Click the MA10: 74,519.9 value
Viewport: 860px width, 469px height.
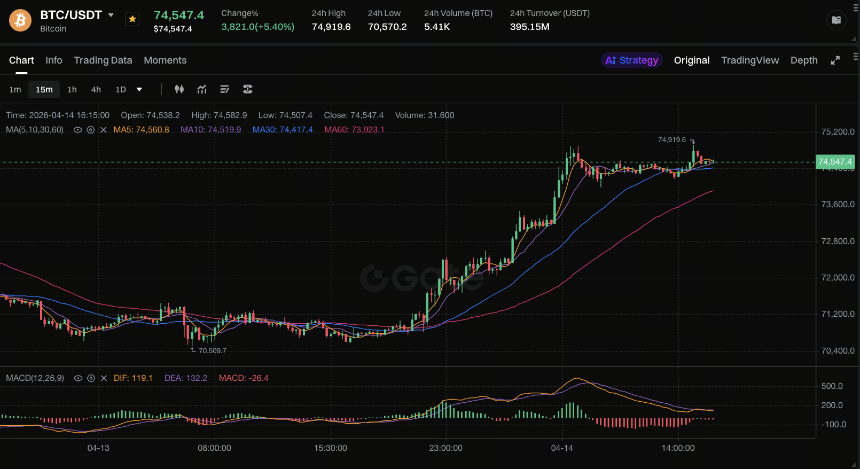[211, 130]
